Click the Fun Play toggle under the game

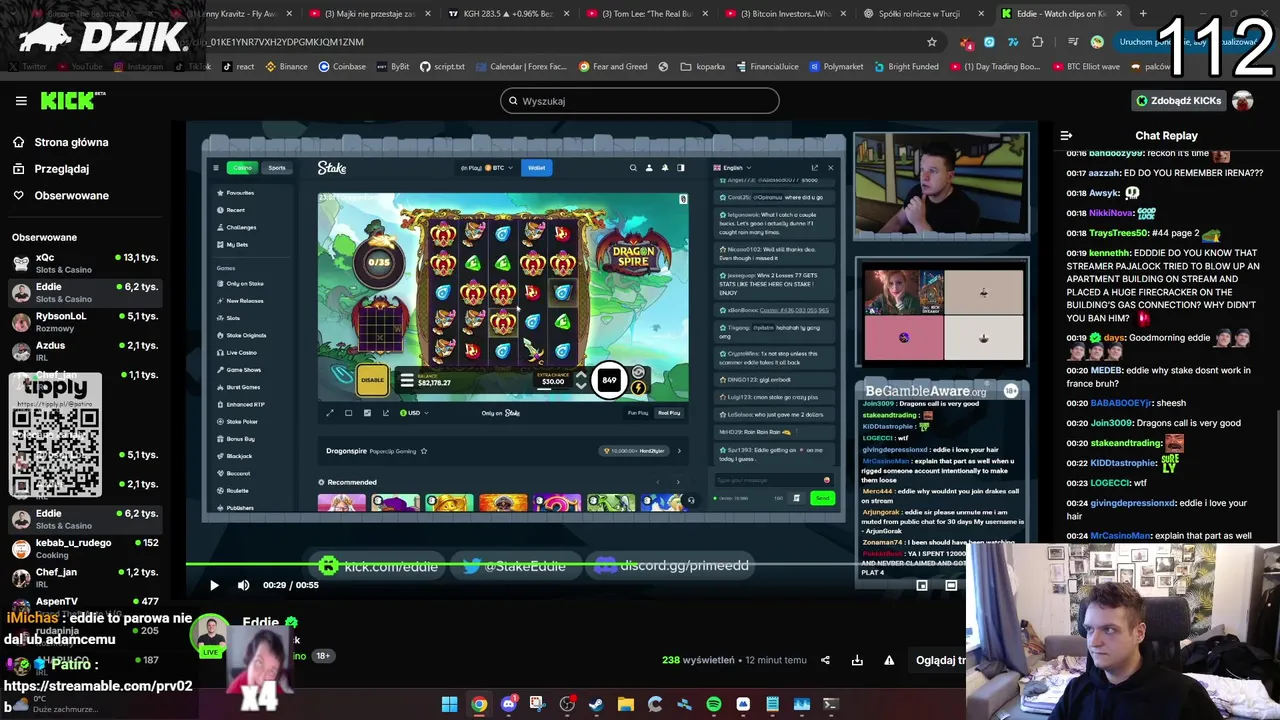[637, 413]
